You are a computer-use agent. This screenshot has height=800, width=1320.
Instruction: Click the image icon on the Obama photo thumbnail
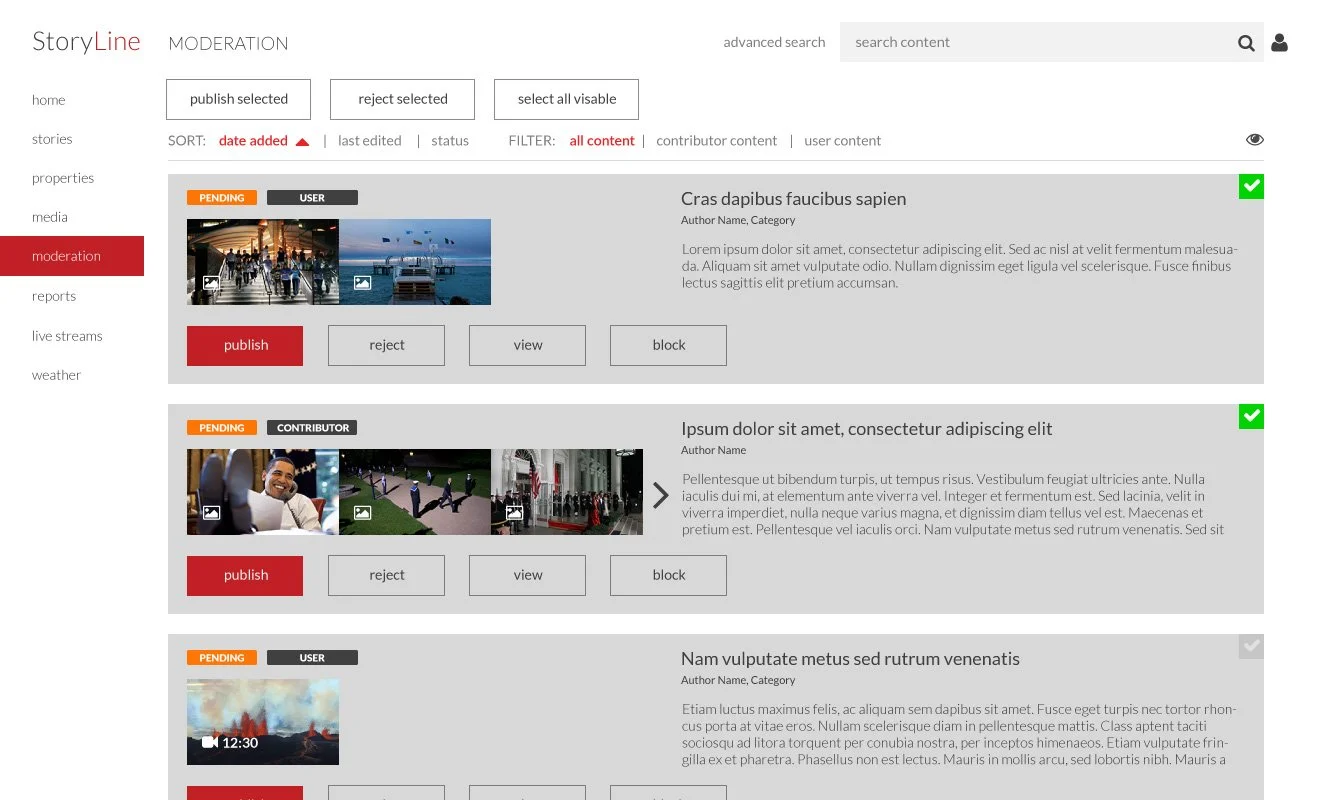(x=211, y=512)
